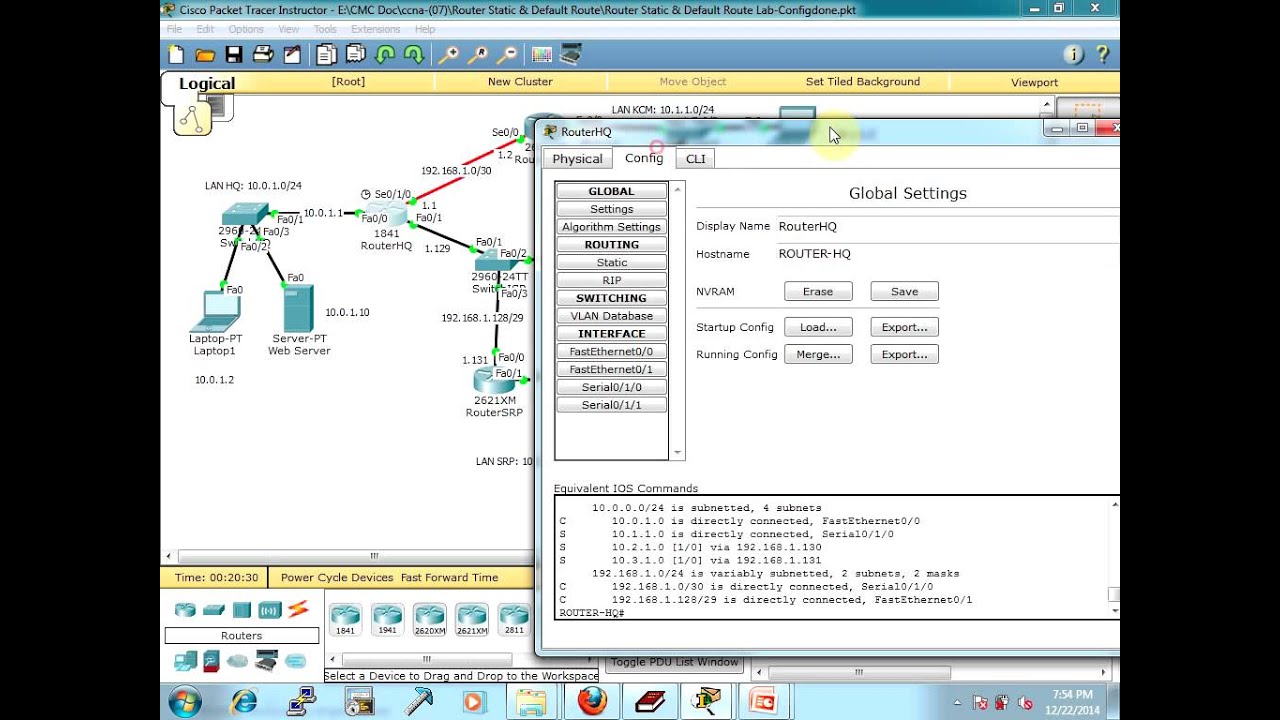The height and width of the screenshot is (720, 1280).
Task: Click Fast Forward Time
Action: pos(449,577)
